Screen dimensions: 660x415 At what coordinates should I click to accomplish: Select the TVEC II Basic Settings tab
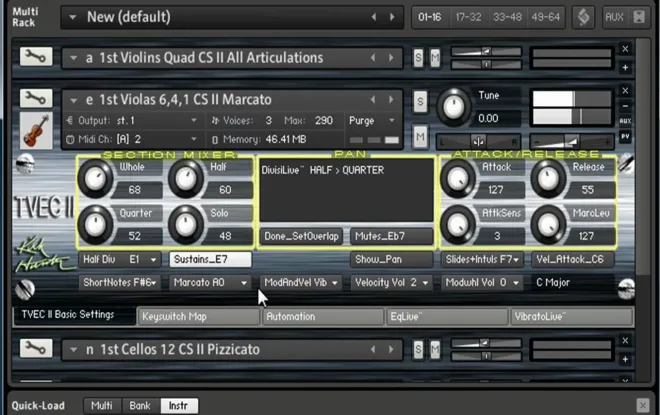[74, 314]
